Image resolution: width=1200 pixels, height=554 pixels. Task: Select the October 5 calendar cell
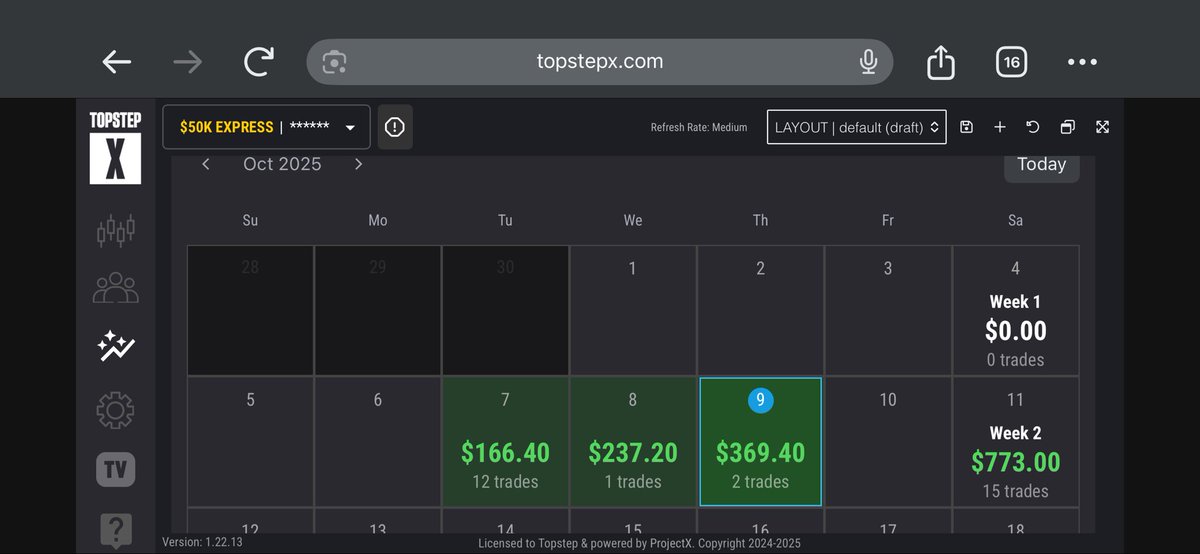click(250, 441)
